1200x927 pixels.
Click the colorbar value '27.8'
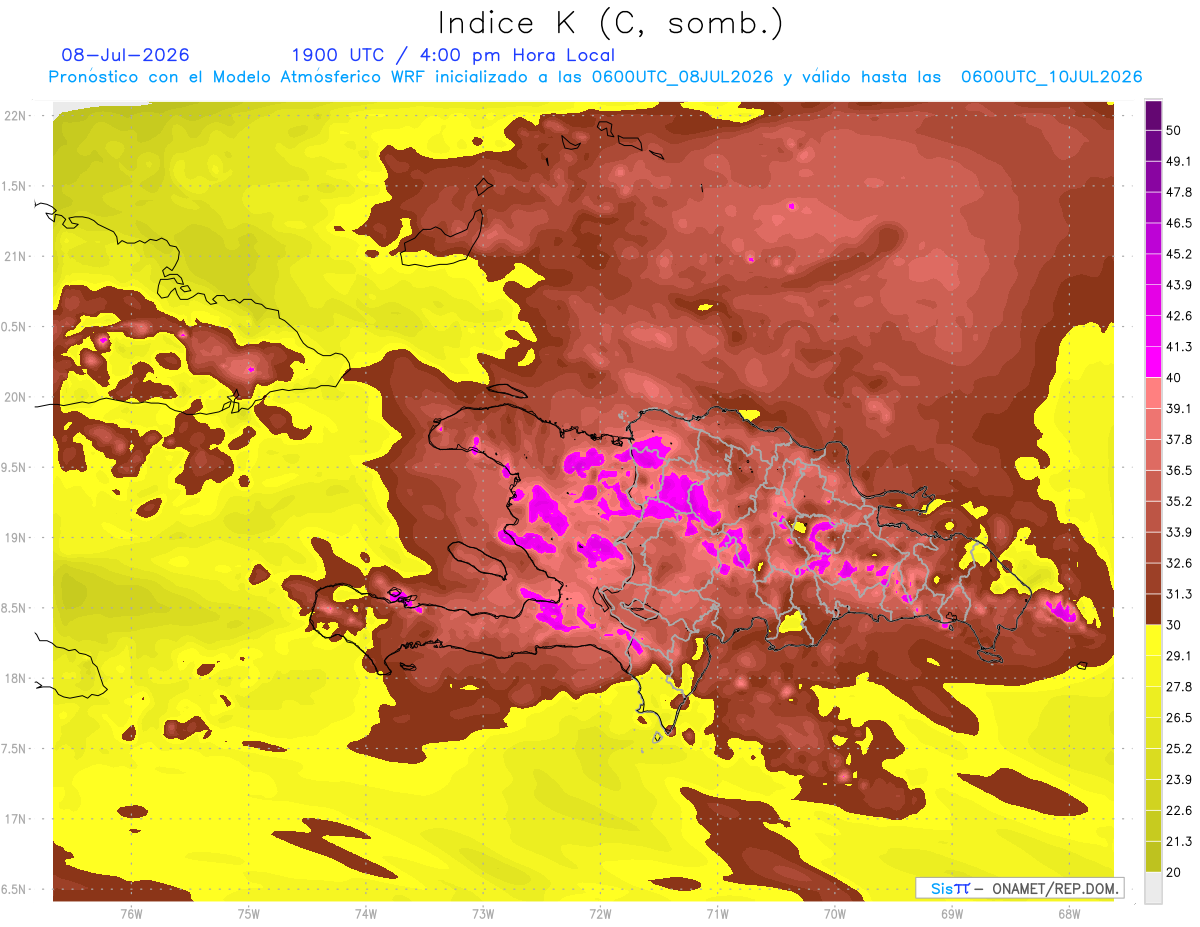1178,687
